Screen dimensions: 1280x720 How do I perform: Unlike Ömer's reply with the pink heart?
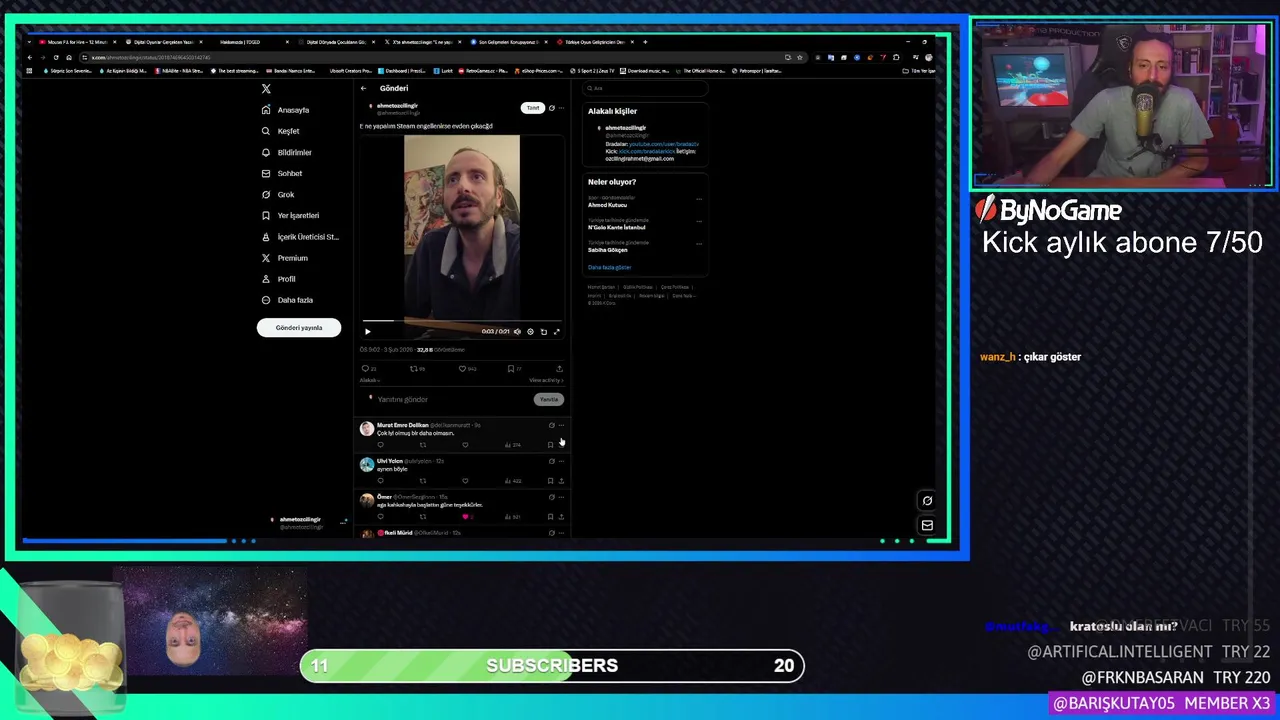click(x=465, y=517)
